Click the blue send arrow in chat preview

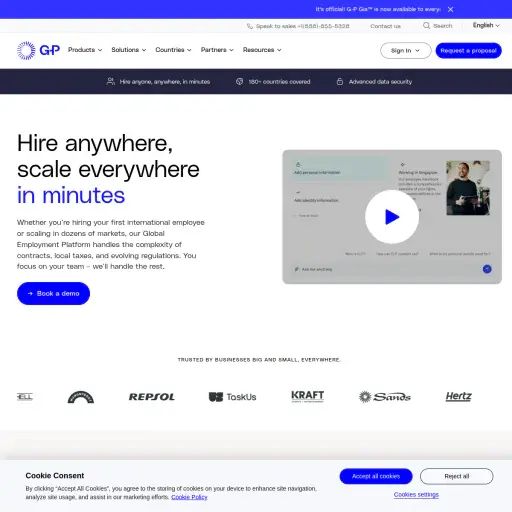pyautogui.click(x=487, y=269)
